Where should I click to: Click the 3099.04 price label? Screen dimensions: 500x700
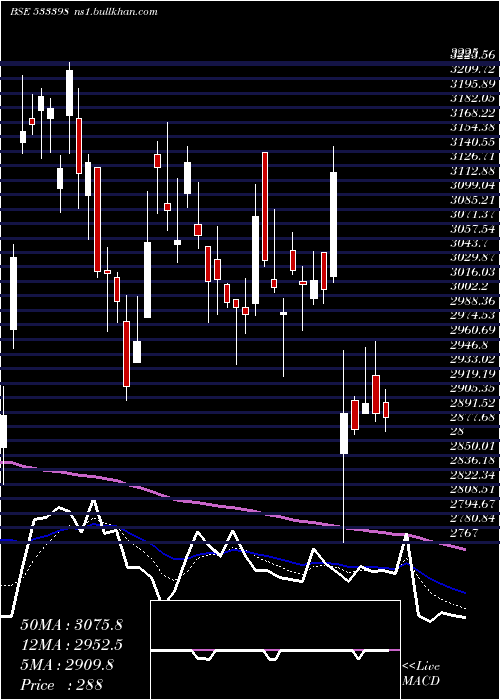point(472,186)
